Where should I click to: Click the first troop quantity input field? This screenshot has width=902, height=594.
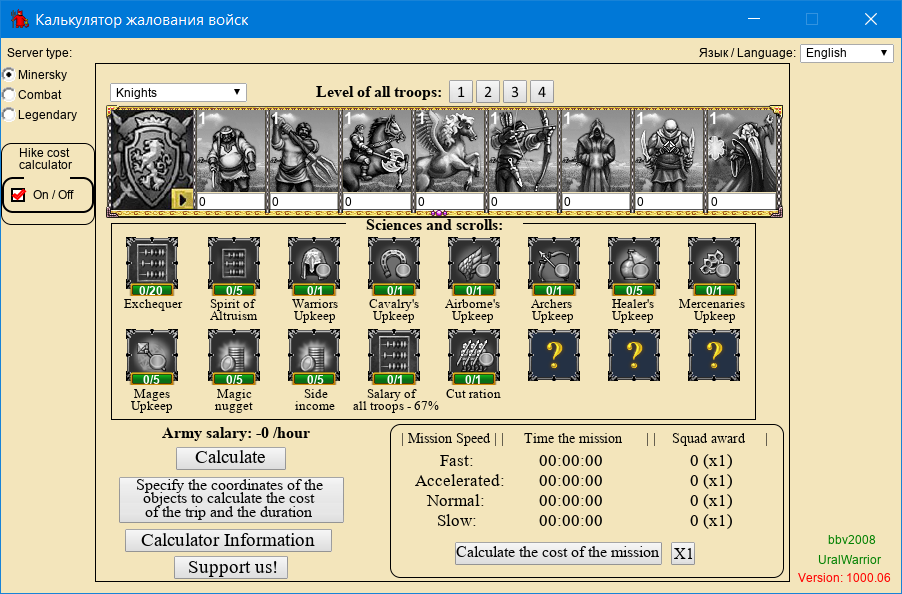pyautogui.click(x=230, y=202)
